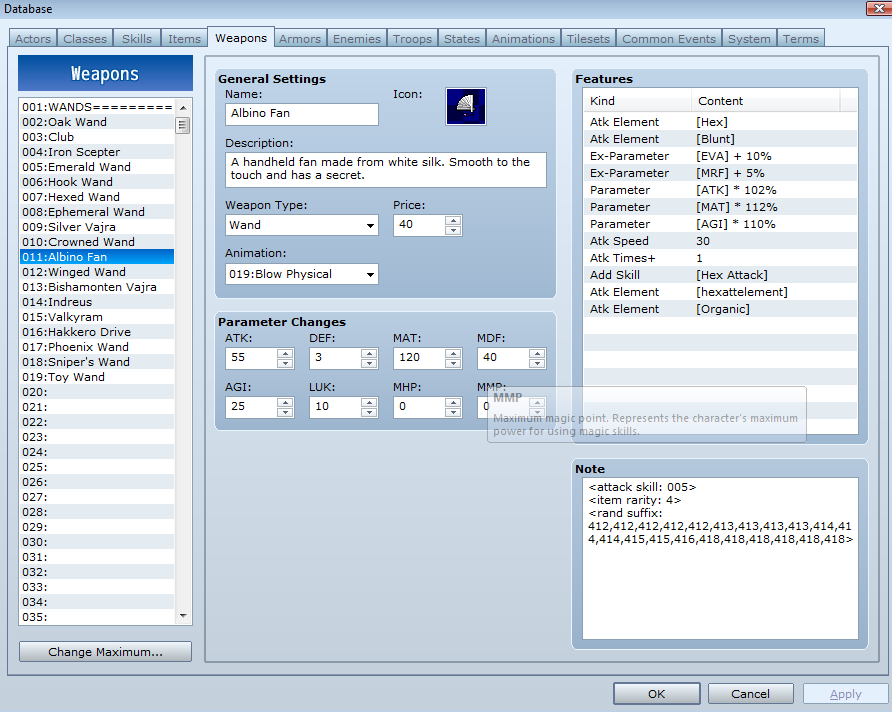The image size is (892, 712).
Task: Select the Atk Element [Organic] feature row
Action: 720,309
